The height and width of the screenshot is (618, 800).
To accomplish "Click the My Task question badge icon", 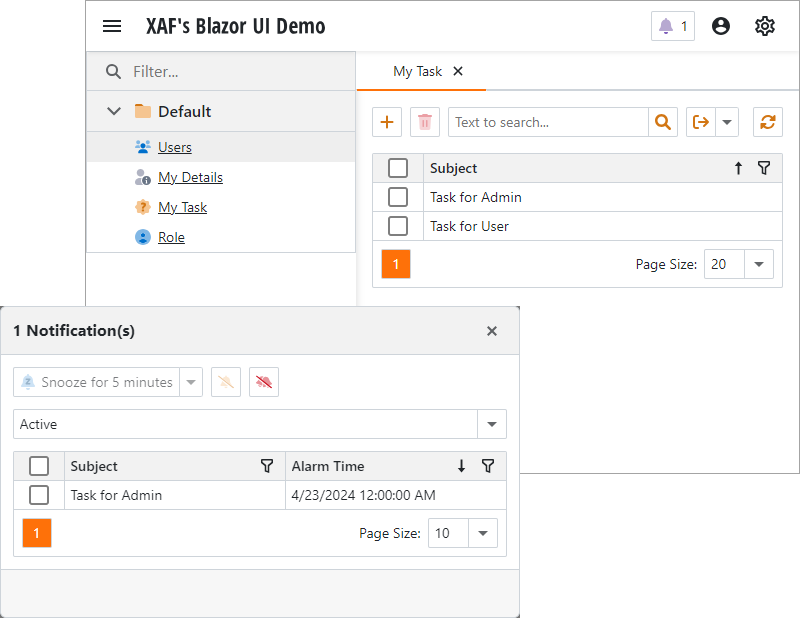I will [x=143, y=207].
